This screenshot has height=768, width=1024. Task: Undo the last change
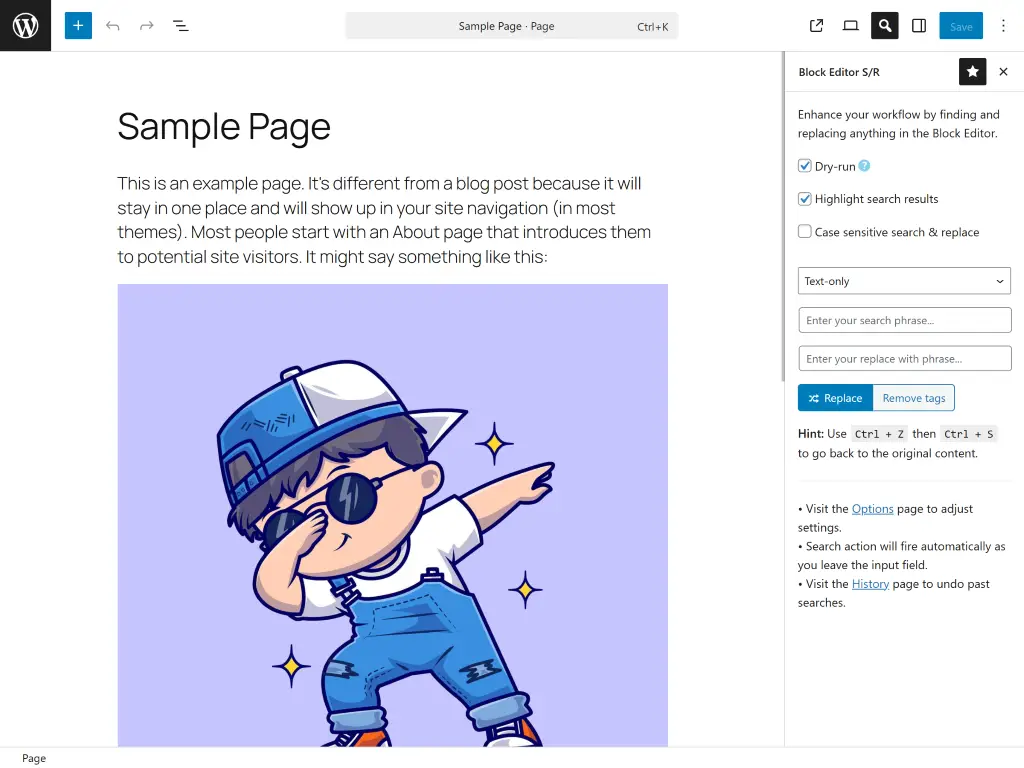(113, 25)
